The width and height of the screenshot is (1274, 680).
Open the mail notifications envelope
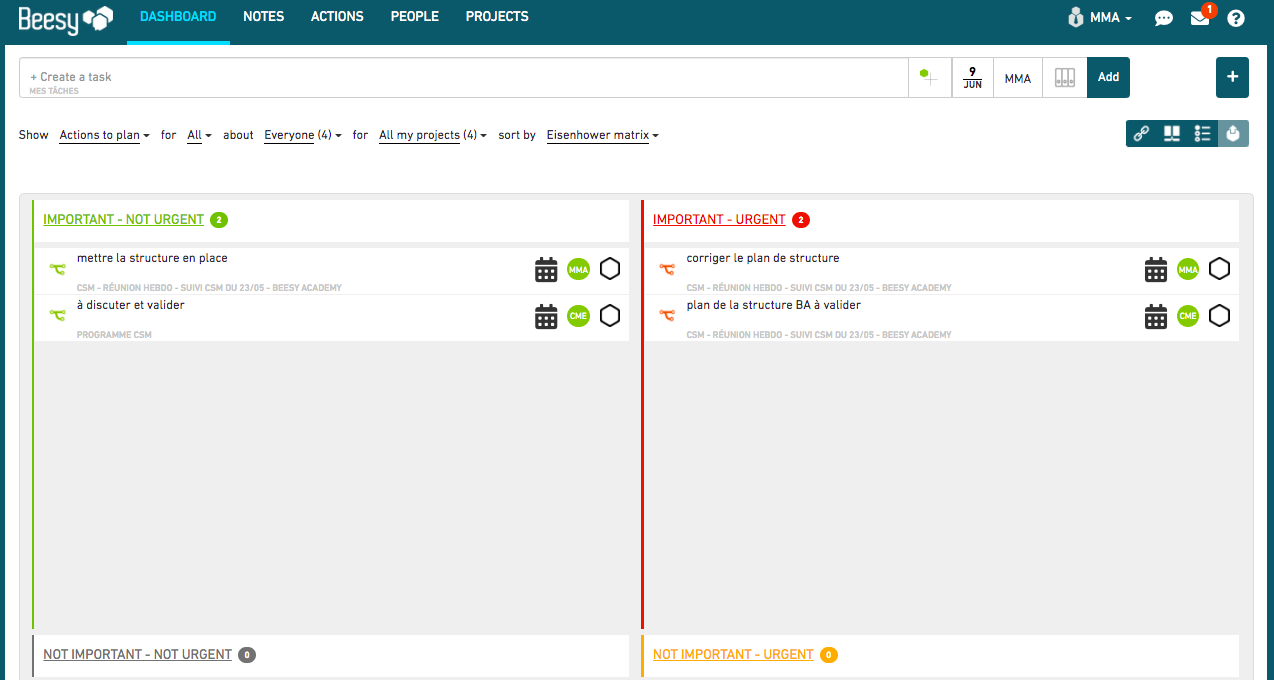(1200, 18)
